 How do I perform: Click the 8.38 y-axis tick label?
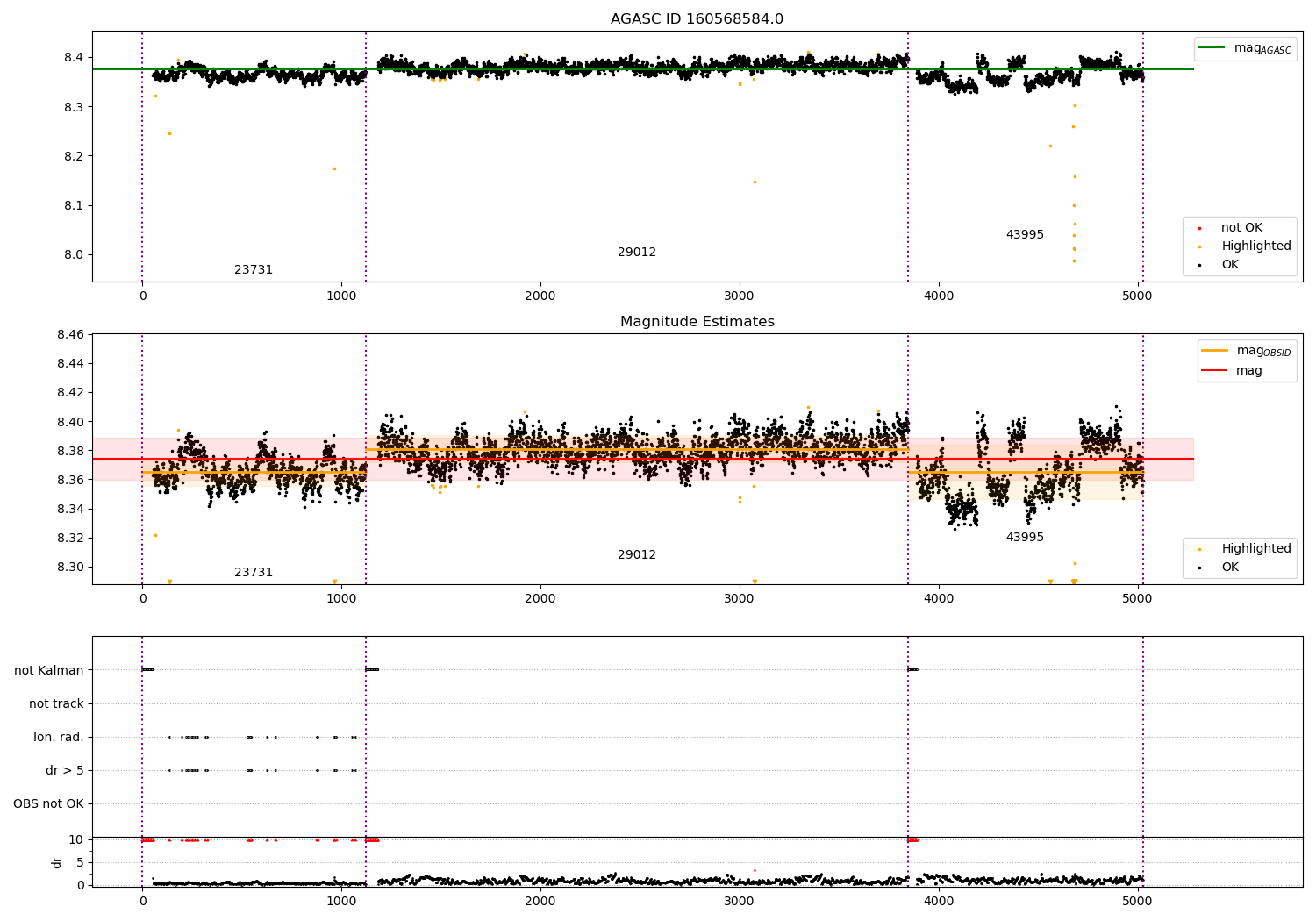click(70, 451)
